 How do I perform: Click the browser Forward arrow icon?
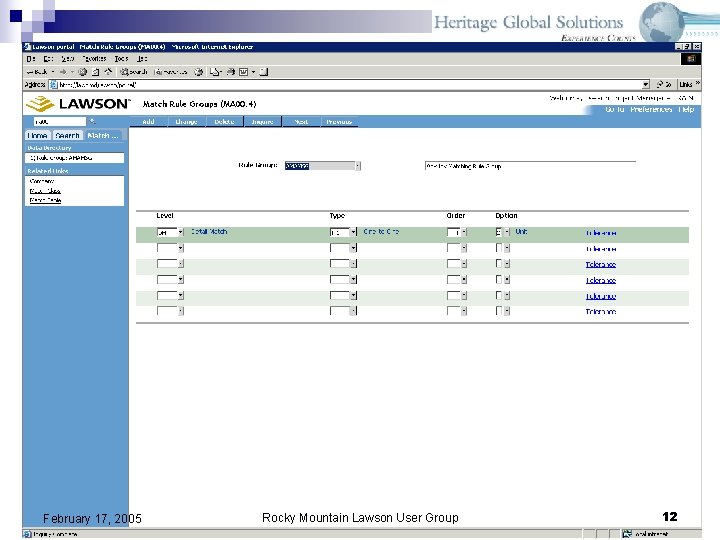point(63,72)
